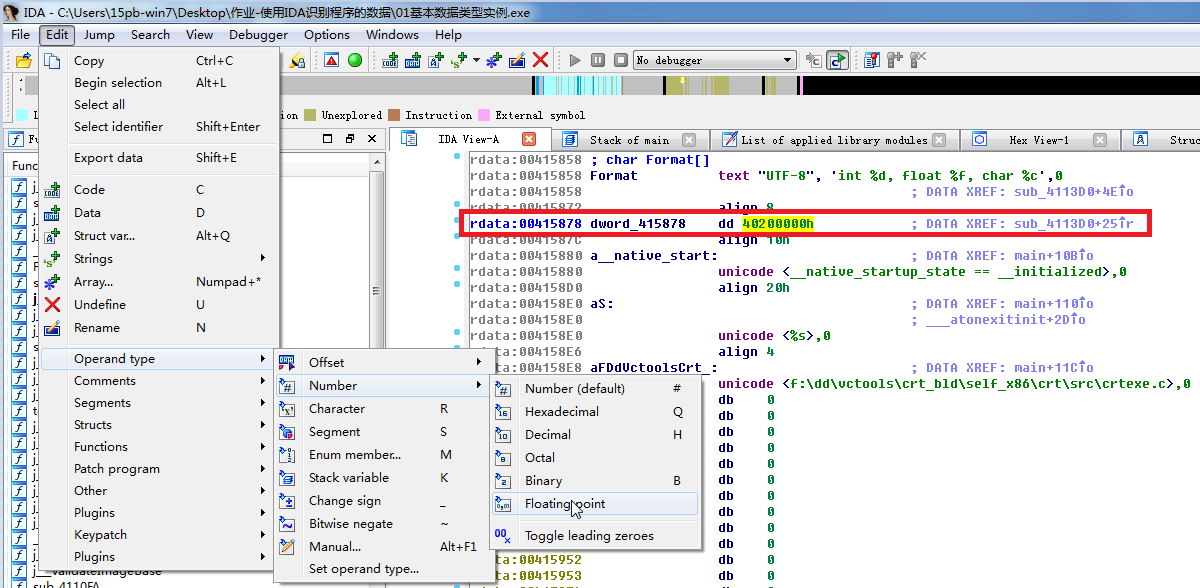Click the blue asterisk array toolbar icon
This screenshot has height=588, width=1200.
pyautogui.click(x=494, y=60)
